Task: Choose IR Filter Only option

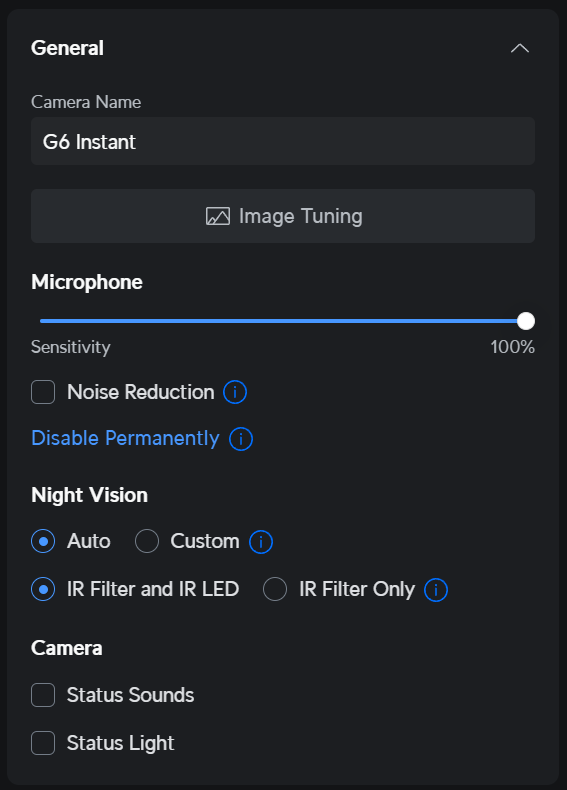Action: click(275, 589)
